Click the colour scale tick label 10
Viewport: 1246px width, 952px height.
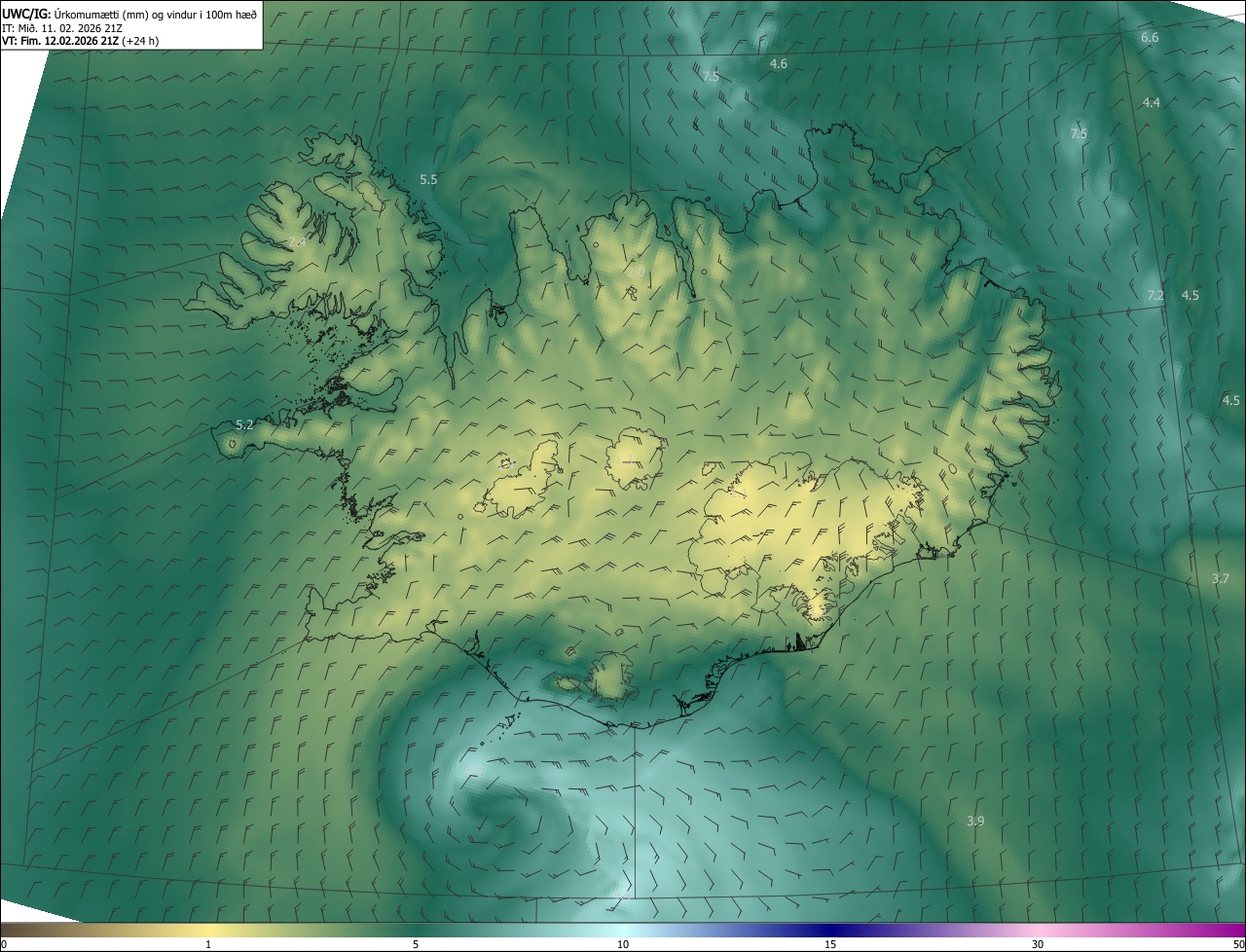(x=623, y=945)
